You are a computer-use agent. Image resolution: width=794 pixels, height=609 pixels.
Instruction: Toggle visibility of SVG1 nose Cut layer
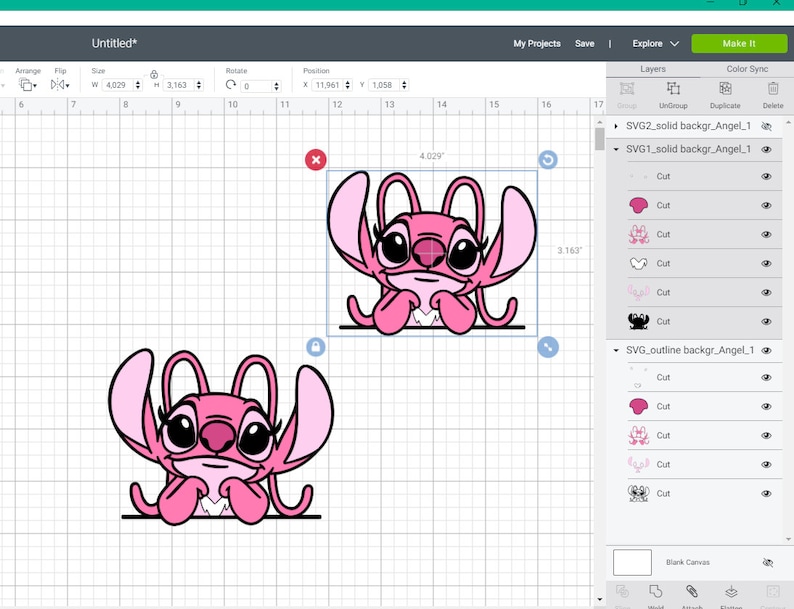click(x=767, y=206)
